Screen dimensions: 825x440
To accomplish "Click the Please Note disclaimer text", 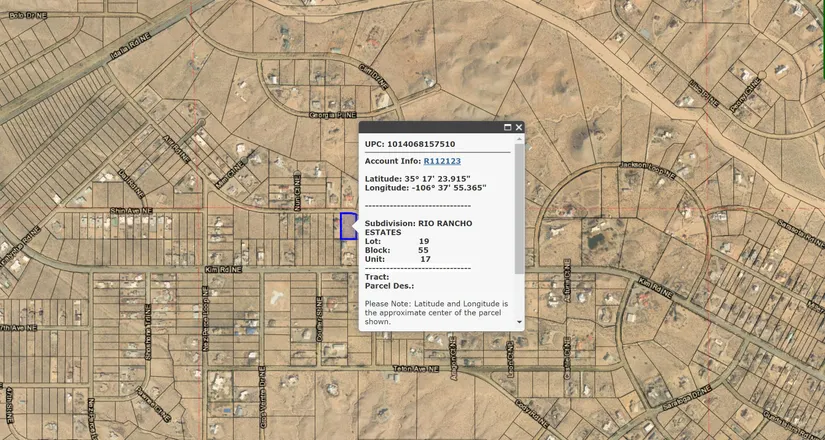I will click(x=437, y=312).
